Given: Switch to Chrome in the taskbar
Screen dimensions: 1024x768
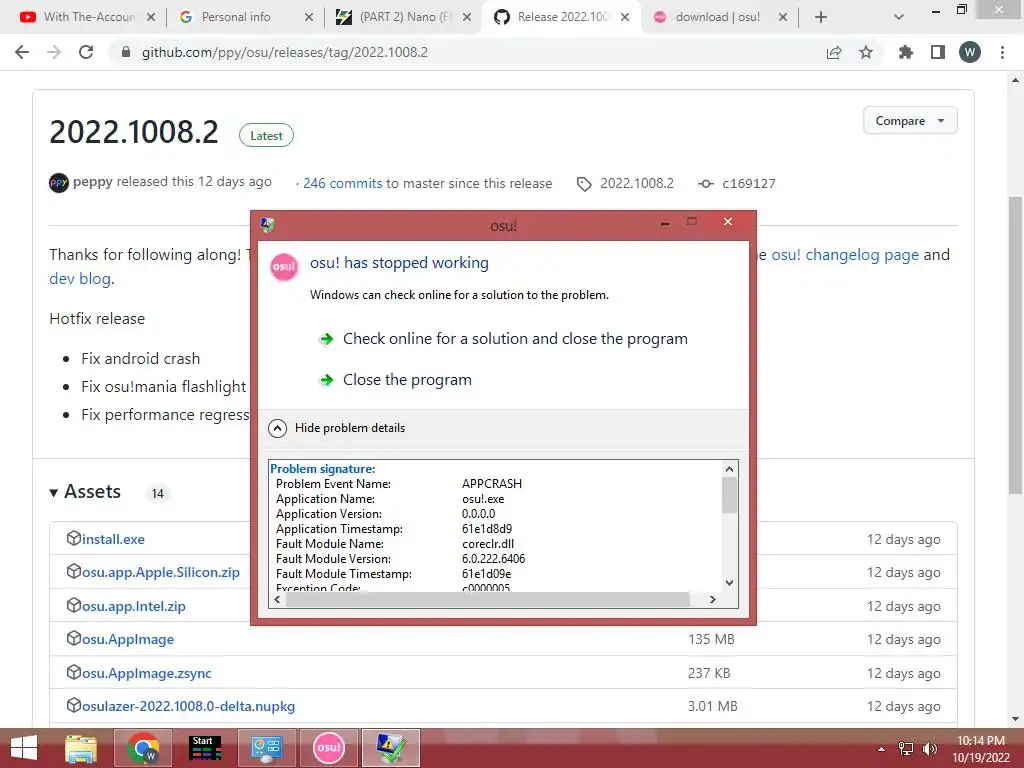Looking at the screenshot, I should pyautogui.click(x=143, y=748).
